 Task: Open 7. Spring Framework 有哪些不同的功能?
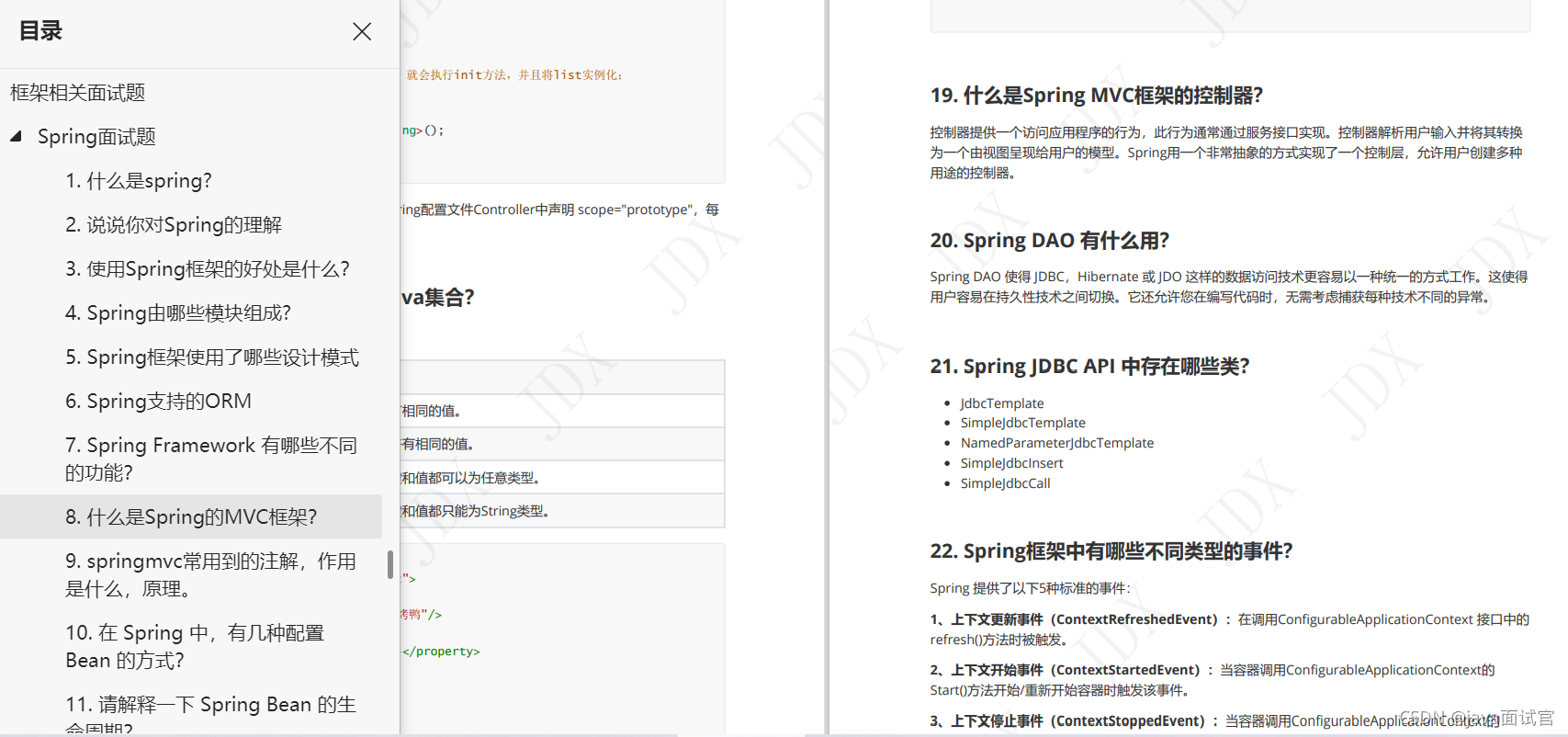[x=211, y=459]
